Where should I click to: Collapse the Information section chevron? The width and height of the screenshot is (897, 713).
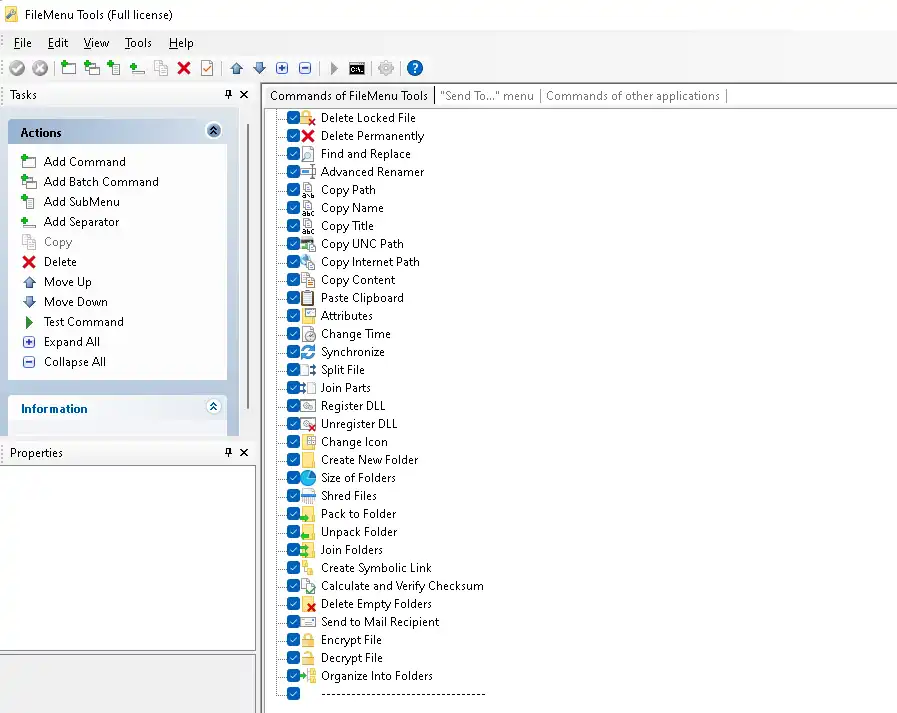213,407
